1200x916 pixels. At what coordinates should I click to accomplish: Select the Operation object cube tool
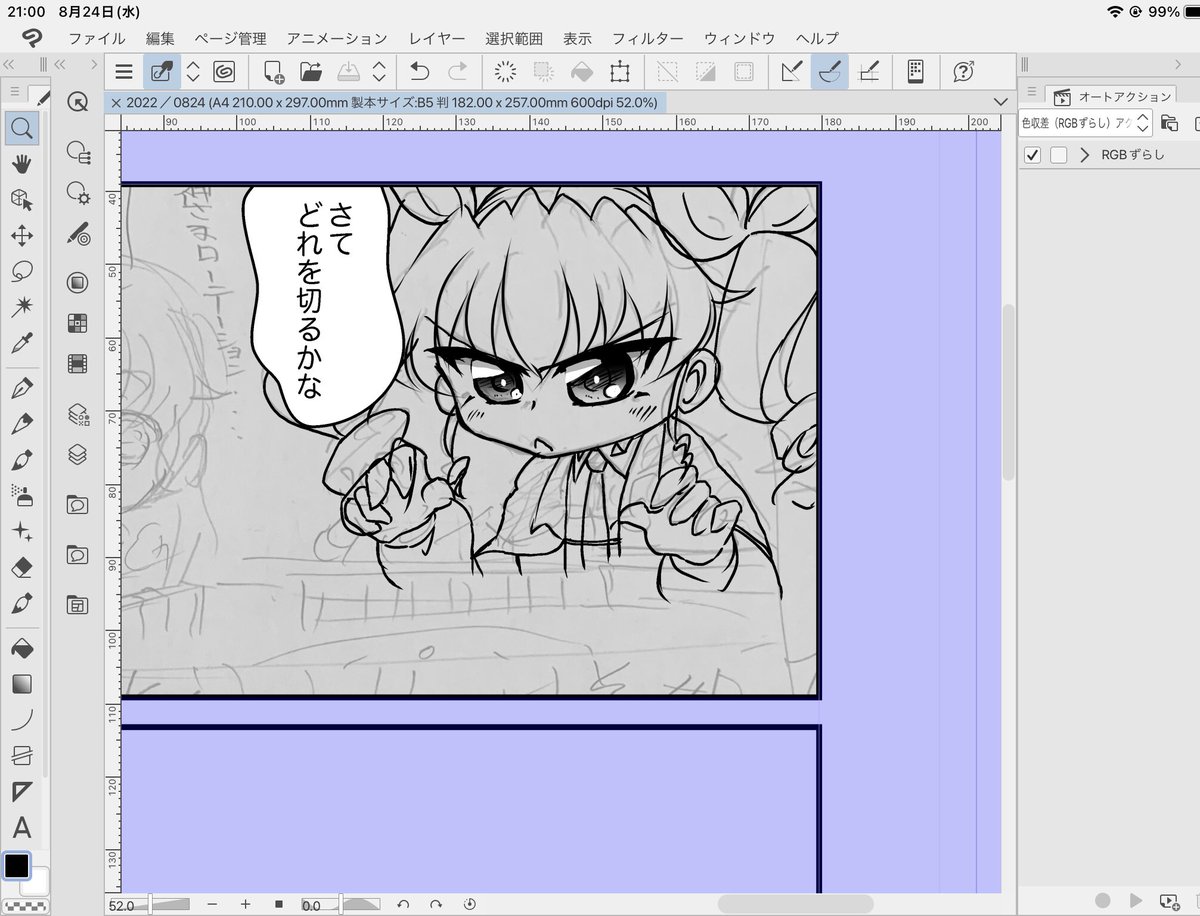22,199
